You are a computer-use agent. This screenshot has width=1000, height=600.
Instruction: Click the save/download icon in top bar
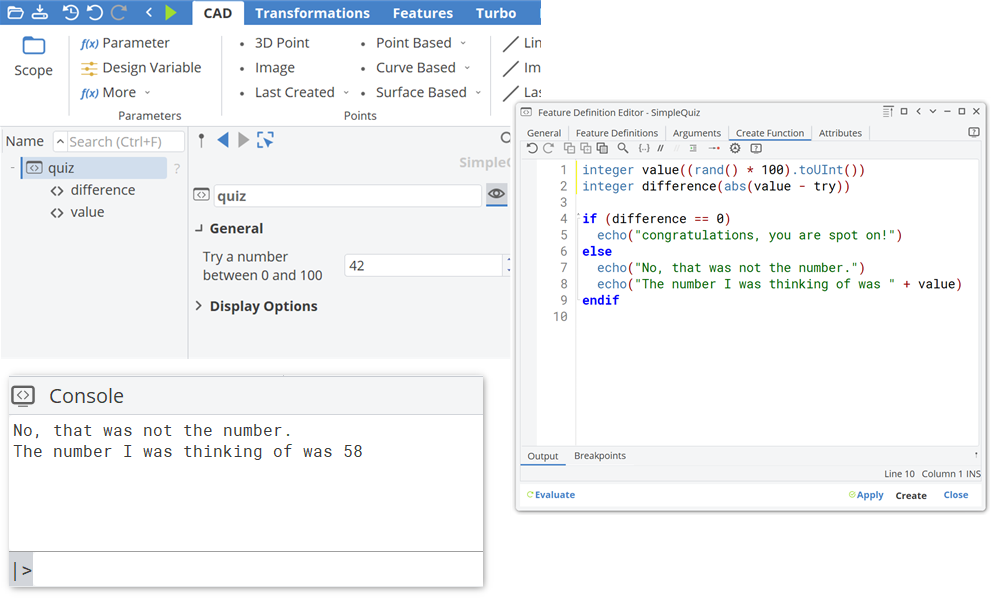39,13
